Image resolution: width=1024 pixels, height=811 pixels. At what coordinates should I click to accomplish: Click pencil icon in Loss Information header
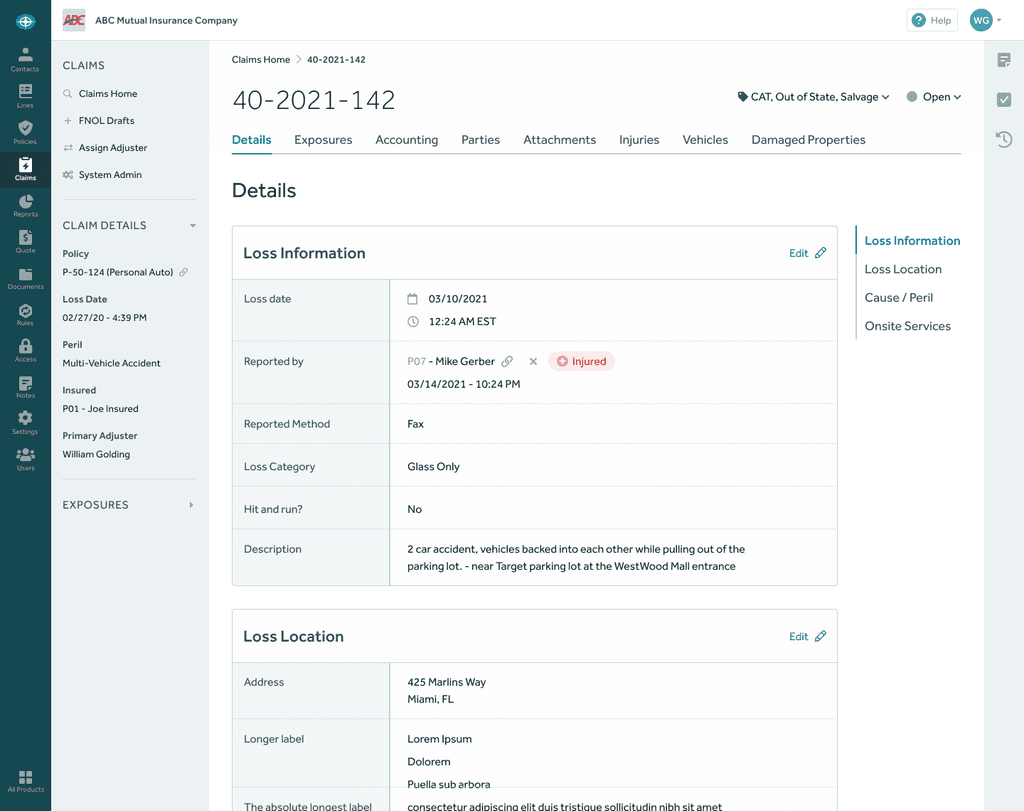coord(821,253)
